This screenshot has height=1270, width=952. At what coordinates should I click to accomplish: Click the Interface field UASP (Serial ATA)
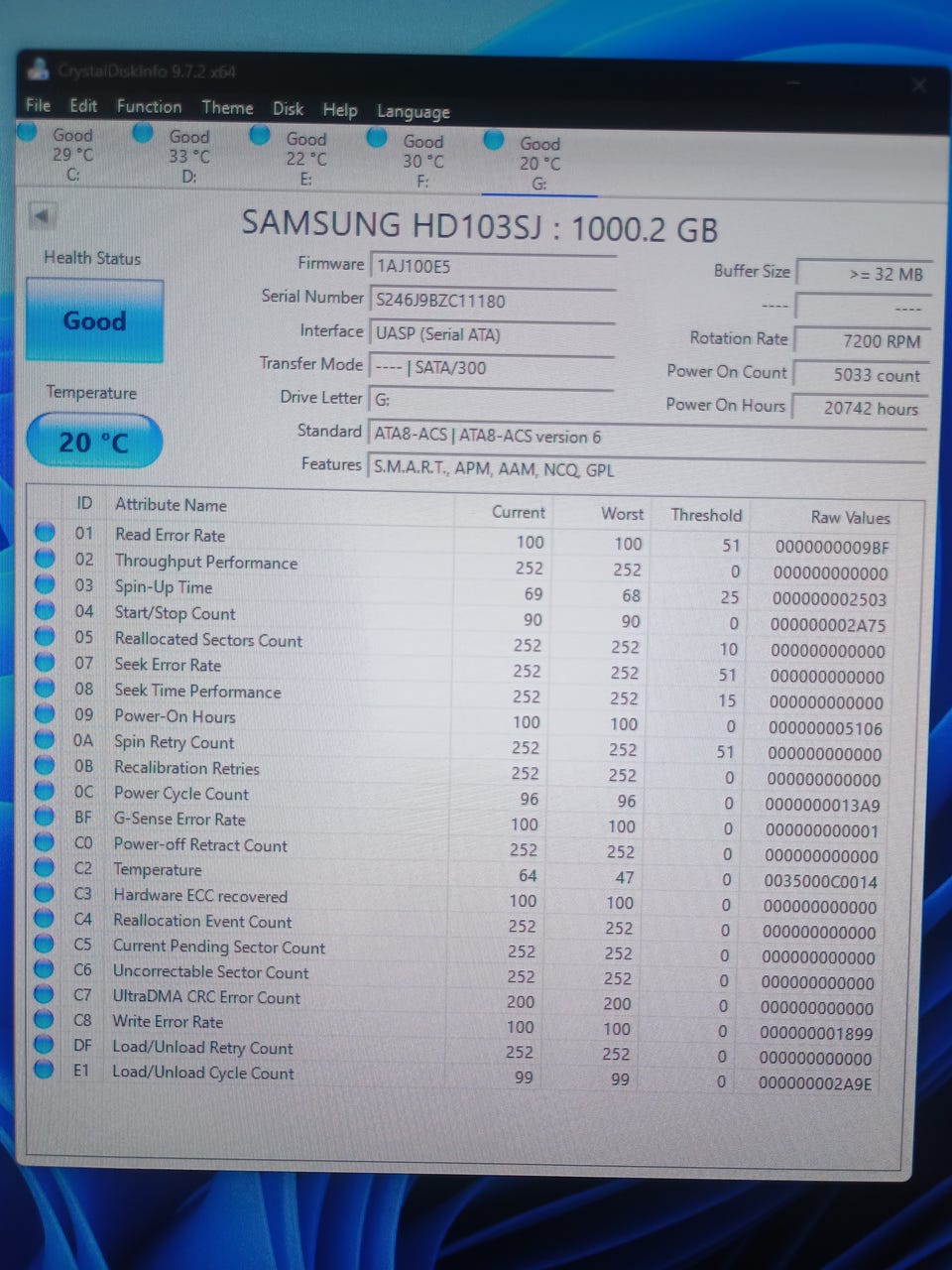tap(492, 334)
